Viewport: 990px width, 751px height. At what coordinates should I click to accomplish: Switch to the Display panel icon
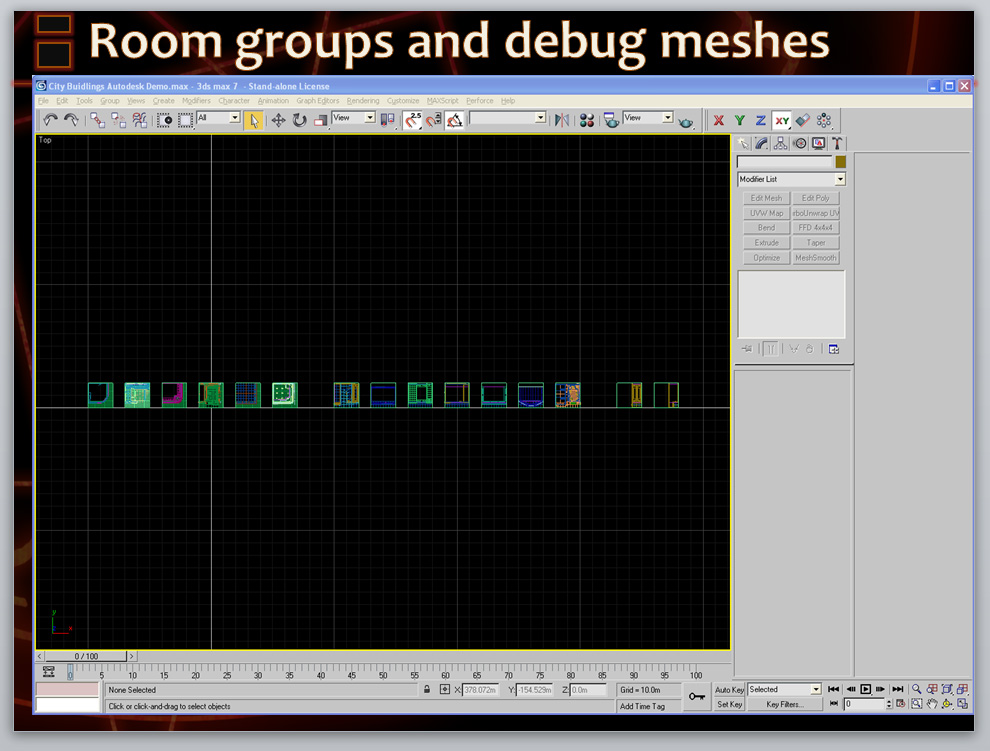pos(818,144)
